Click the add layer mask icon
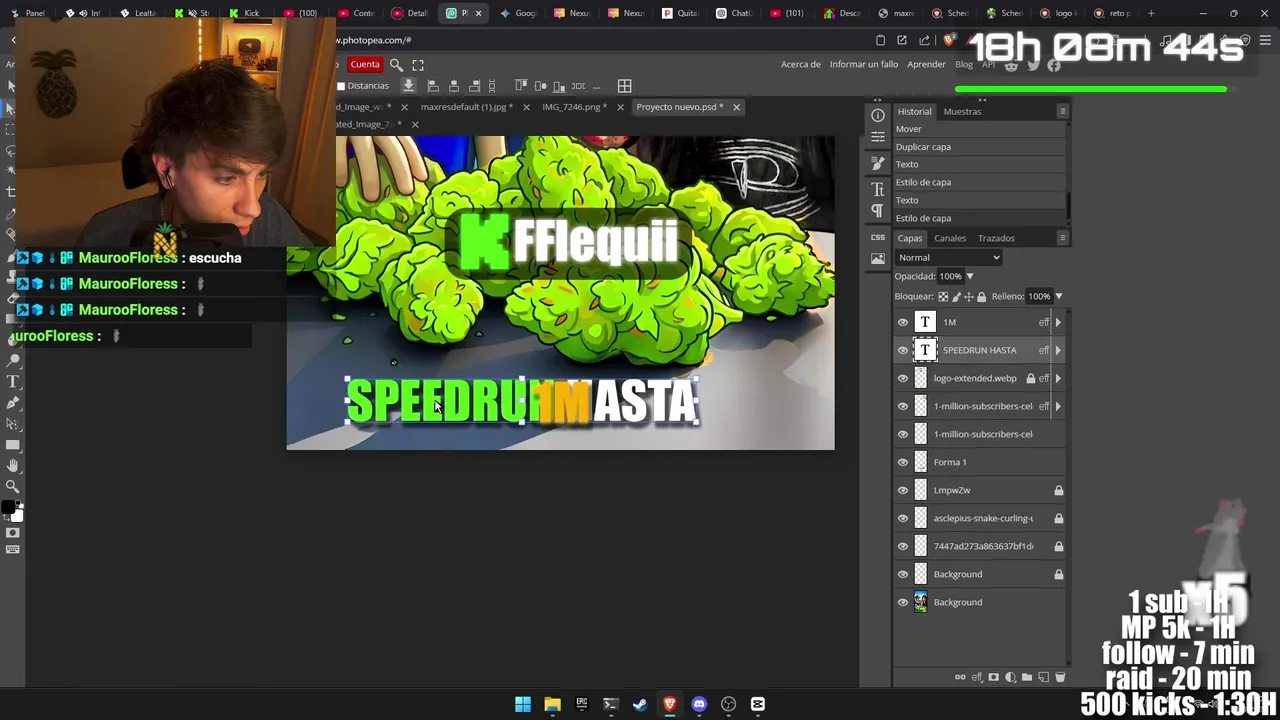The image size is (1280, 720). (993, 677)
